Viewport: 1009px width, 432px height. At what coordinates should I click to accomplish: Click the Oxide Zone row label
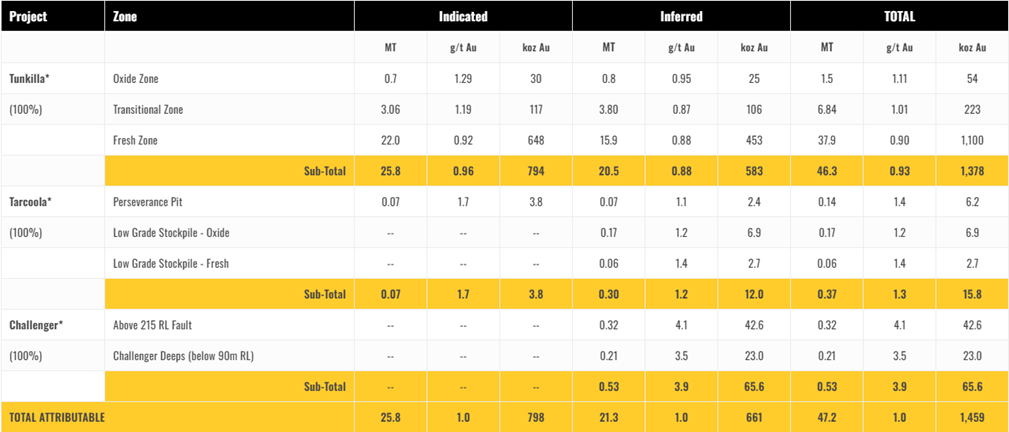[136, 78]
